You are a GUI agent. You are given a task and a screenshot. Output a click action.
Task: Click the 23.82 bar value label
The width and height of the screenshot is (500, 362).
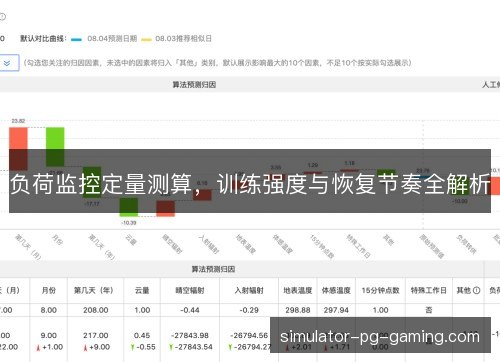click(x=18, y=121)
